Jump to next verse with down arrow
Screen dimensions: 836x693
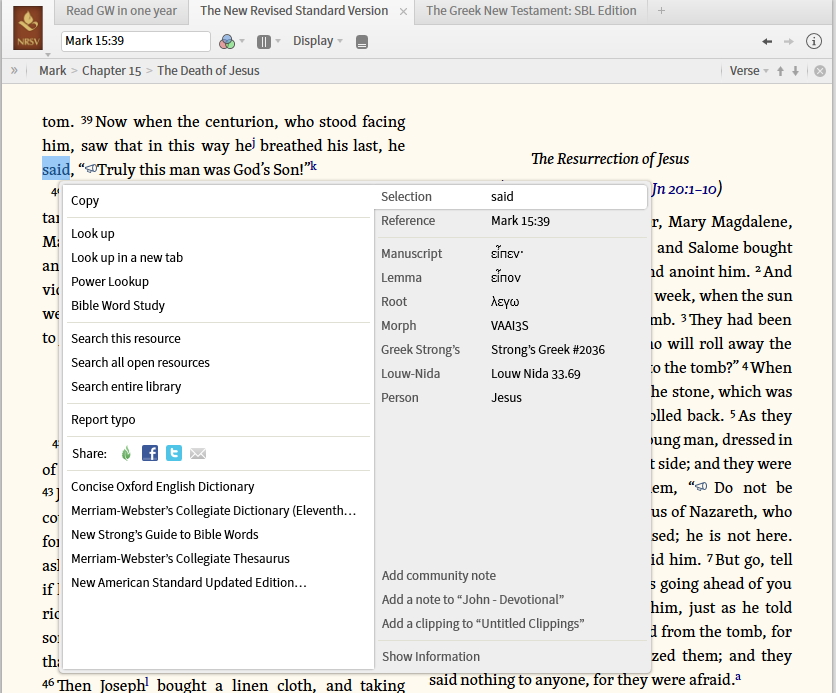pos(795,71)
